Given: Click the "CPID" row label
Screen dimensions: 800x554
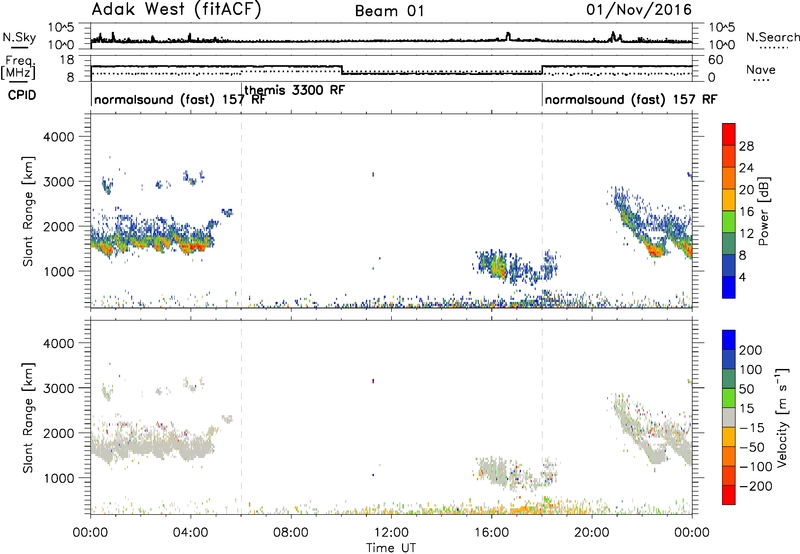Looking at the screenshot, I should 22,95.
